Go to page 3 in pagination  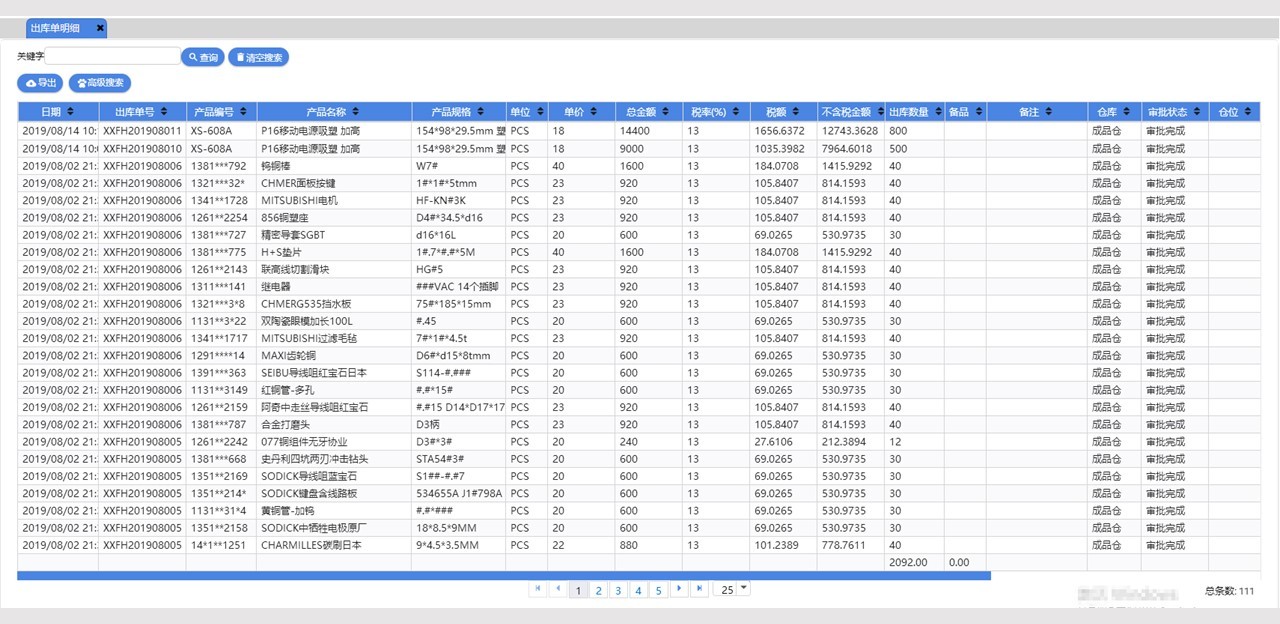(x=618, y=590)
